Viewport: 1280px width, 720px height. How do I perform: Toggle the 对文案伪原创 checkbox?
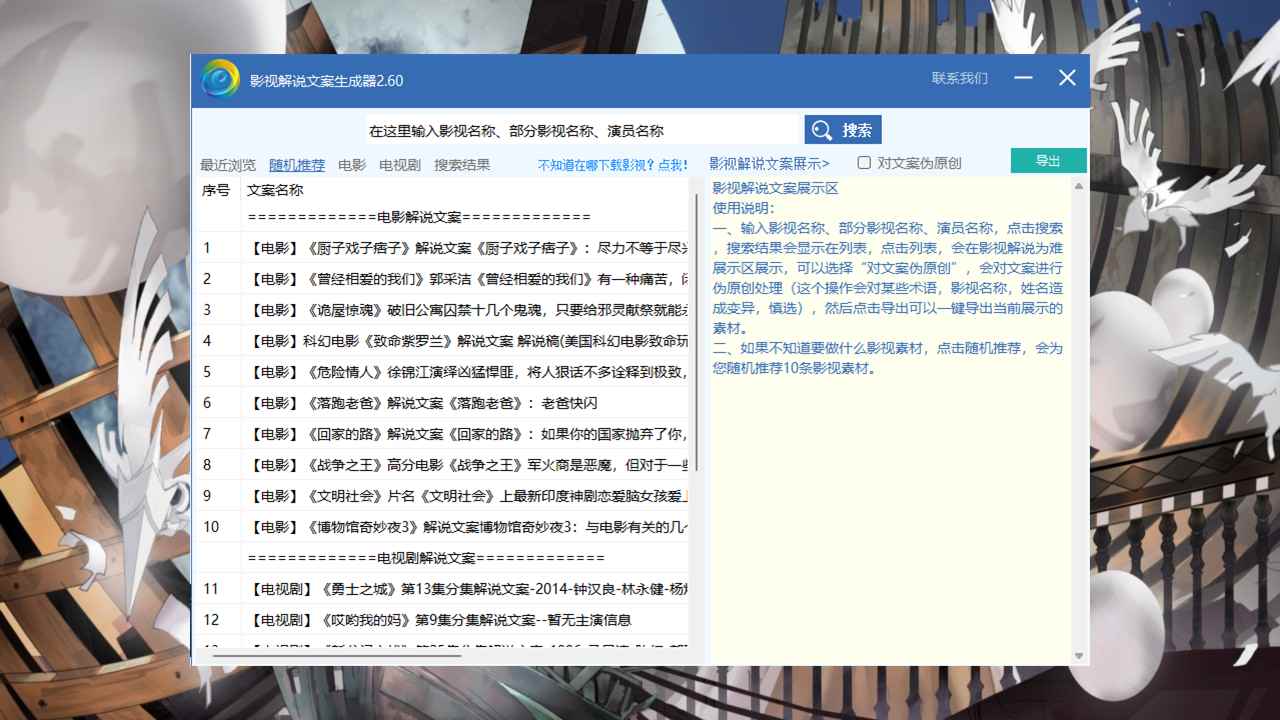pyautogui.click(x=864, y=162)
